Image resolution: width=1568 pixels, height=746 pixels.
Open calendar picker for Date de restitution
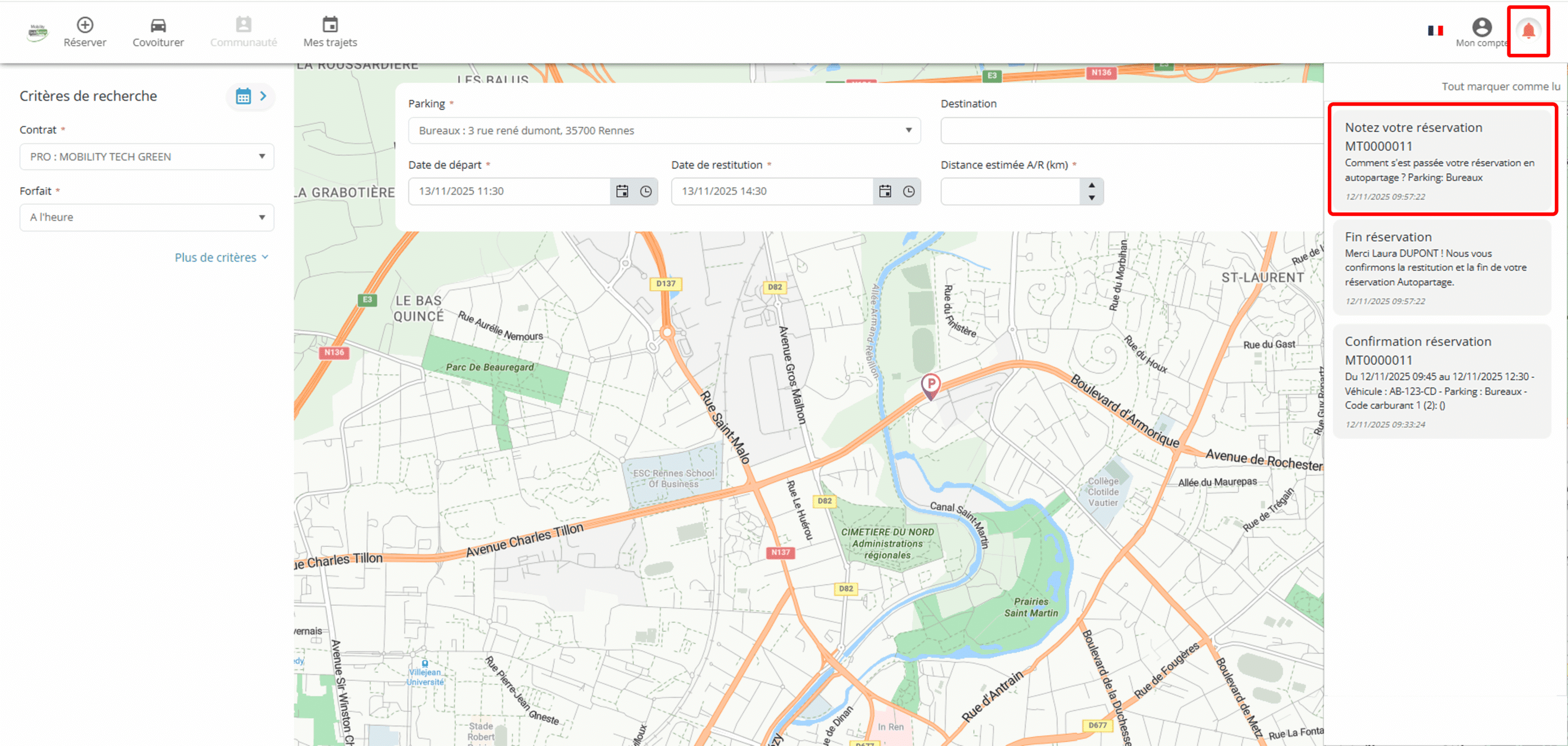pos(885,191)
